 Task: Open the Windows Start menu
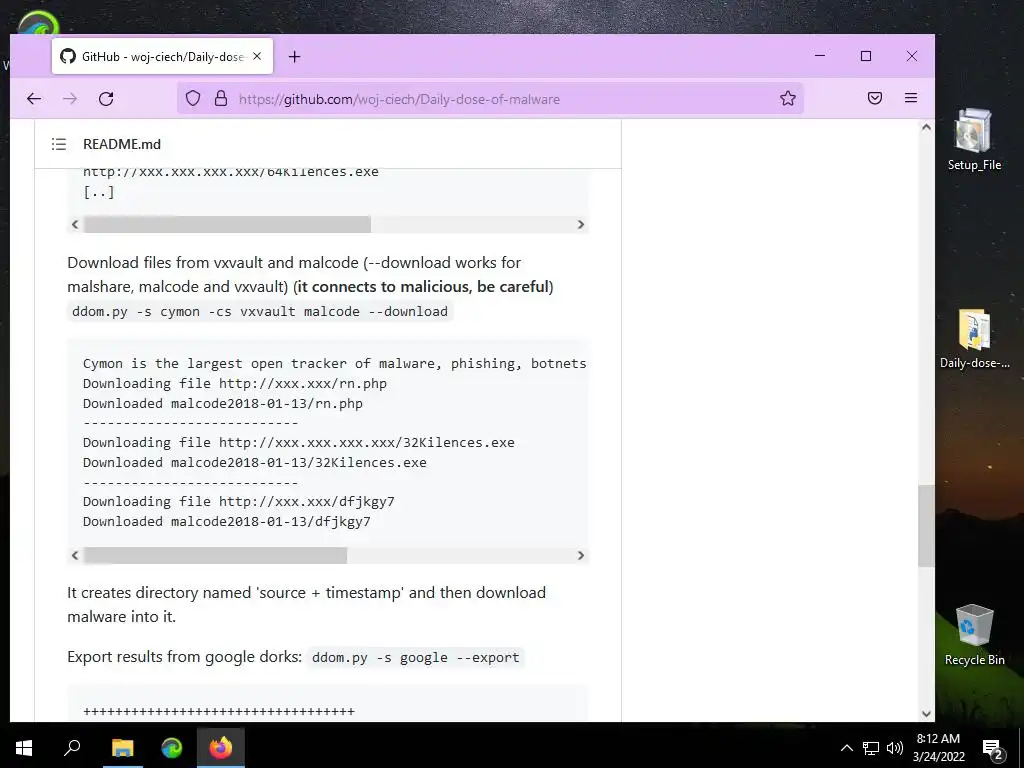[x=24, y=748]
